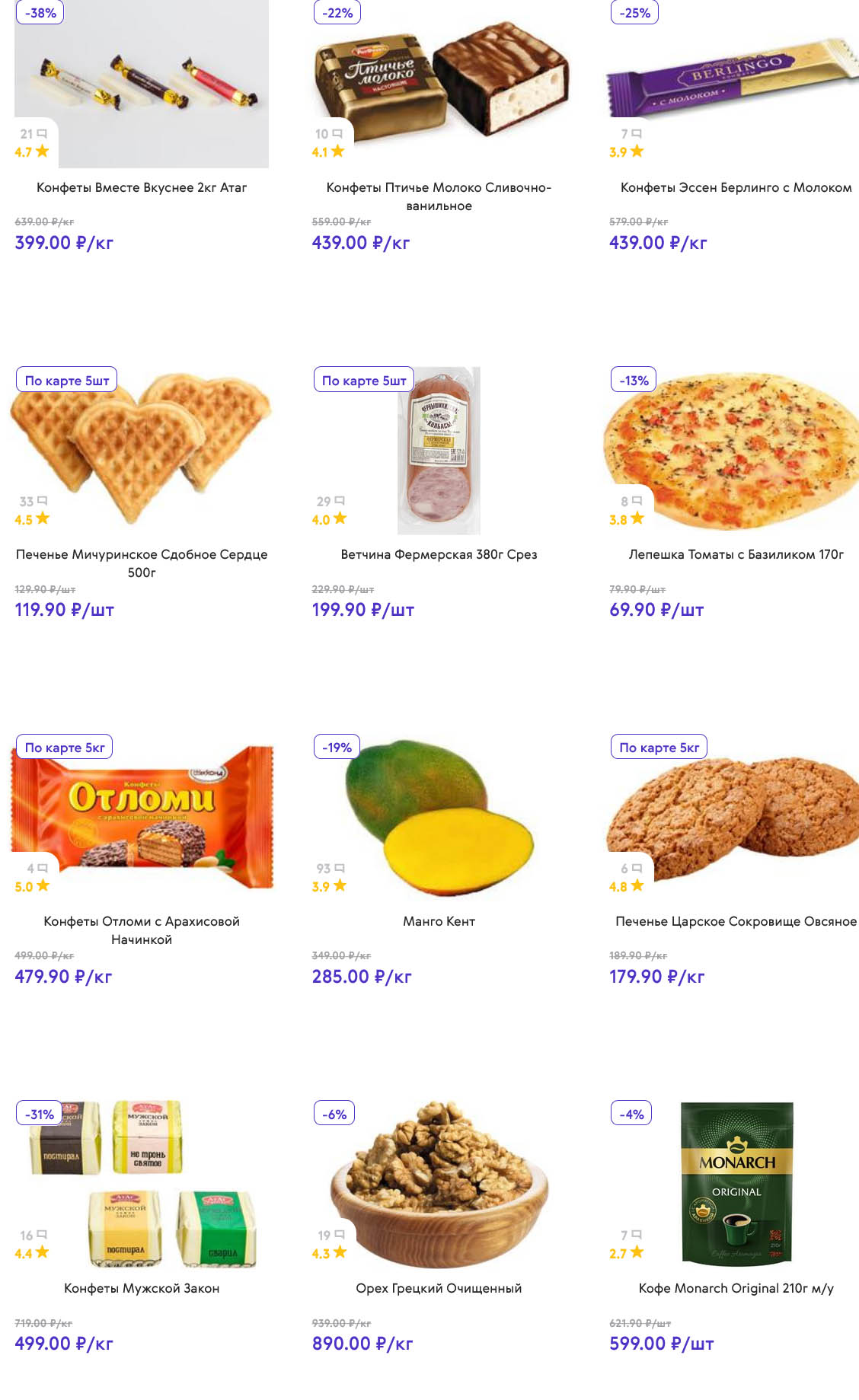
Task: Click rating star on Орех Грецкий Очищенный
Action: coord(340,1252)
